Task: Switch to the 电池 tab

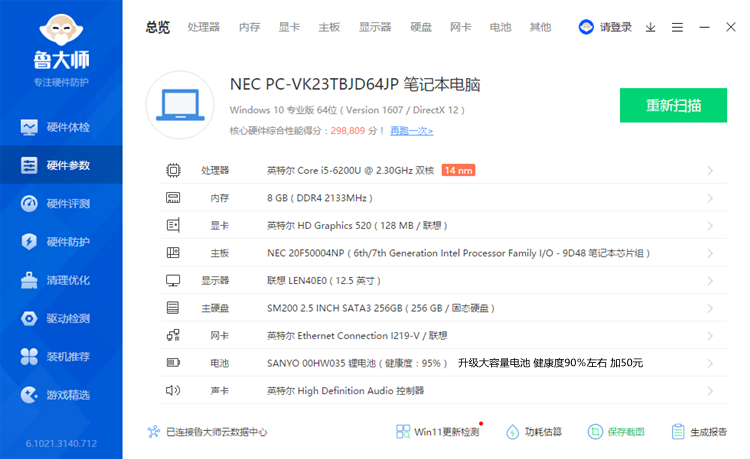Action: pyautogui.click(x=500, y=27)
